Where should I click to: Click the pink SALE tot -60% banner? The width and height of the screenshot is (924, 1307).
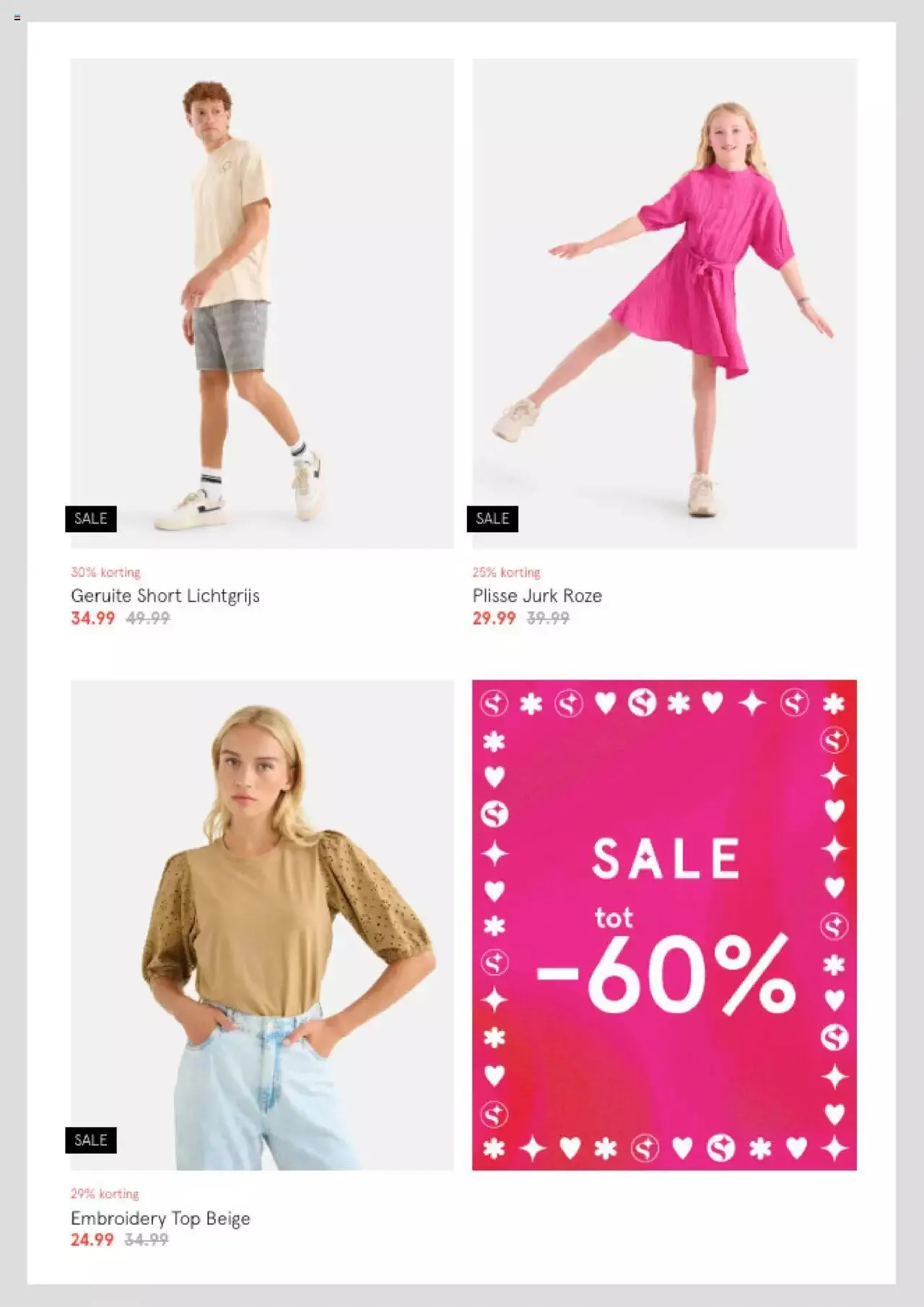665,925
